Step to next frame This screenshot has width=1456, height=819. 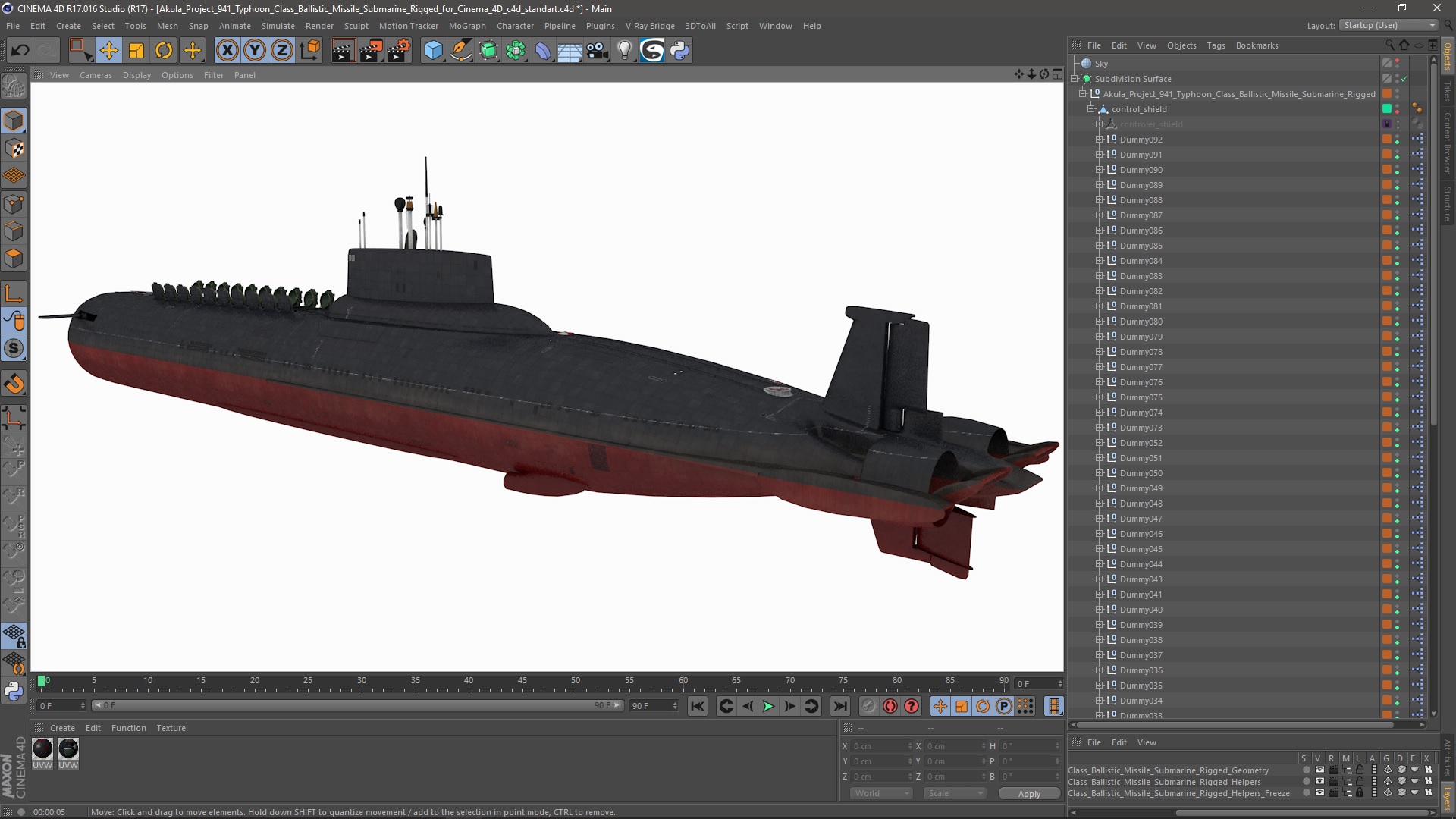pos(789,706)
